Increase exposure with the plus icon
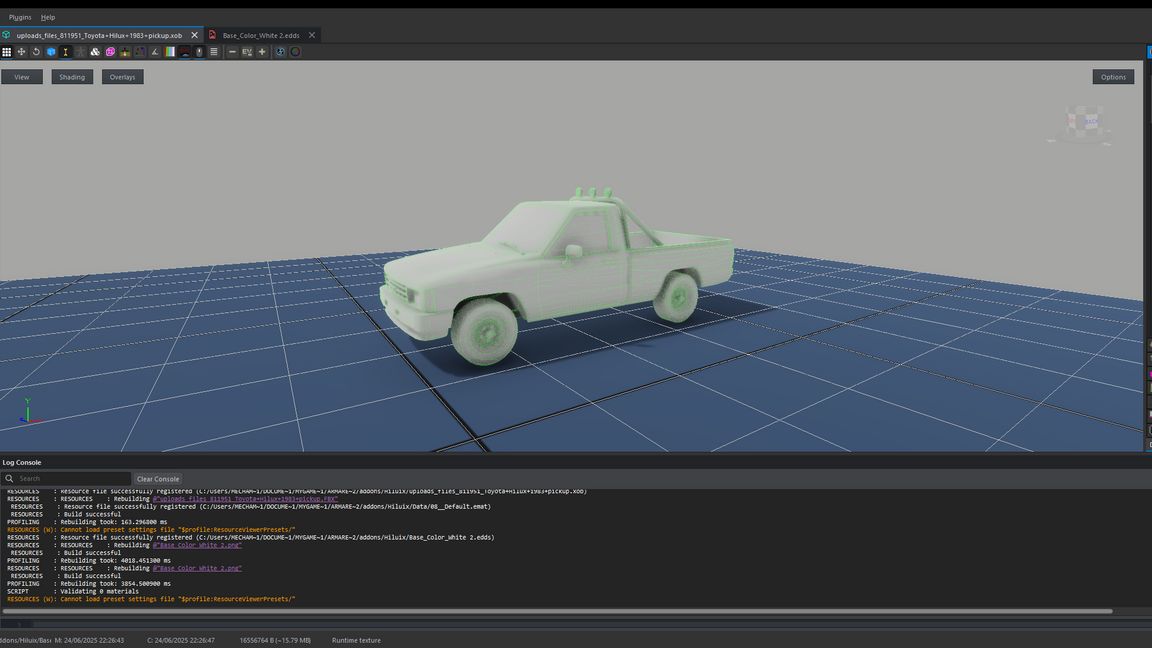The height and width of the screenshot is (648, 1152). pyautogui.click(x=262, y=52)
